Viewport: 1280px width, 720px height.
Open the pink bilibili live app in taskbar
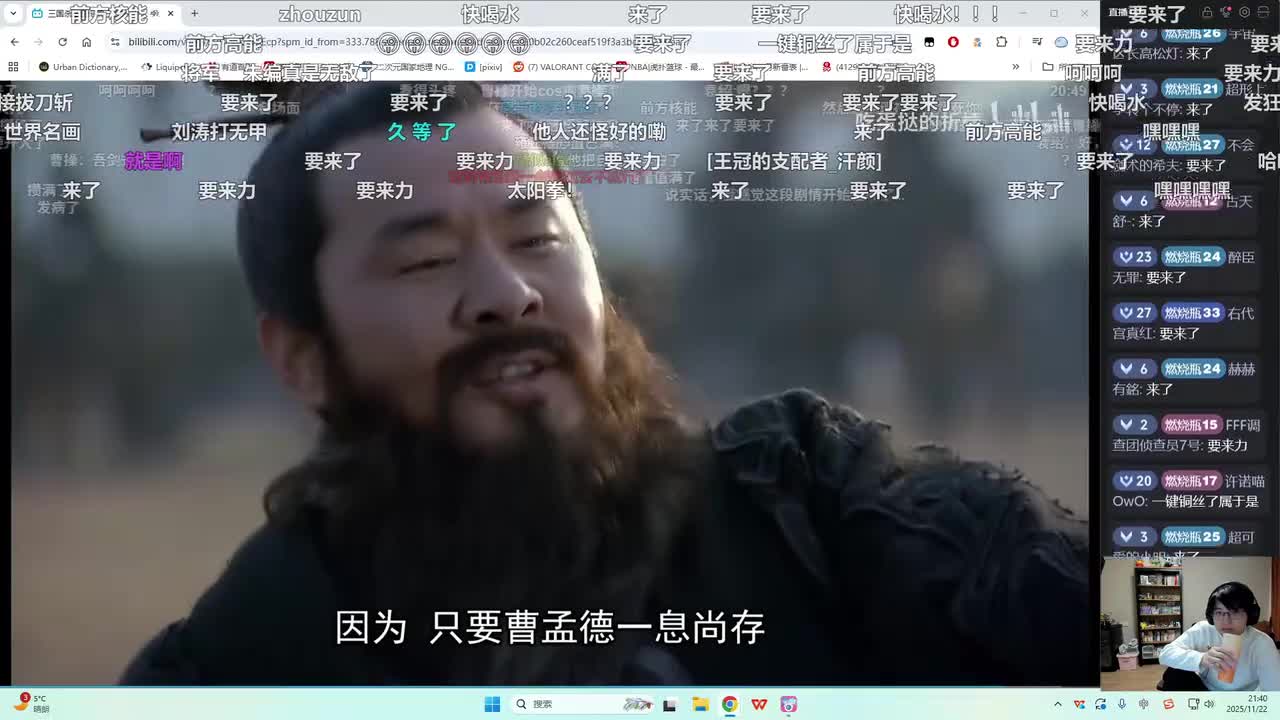point(789,704)
